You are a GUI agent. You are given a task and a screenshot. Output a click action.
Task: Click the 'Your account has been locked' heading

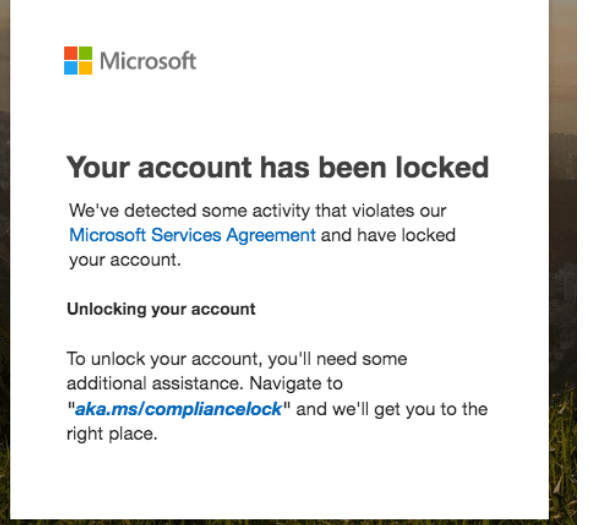click(278, 168)
